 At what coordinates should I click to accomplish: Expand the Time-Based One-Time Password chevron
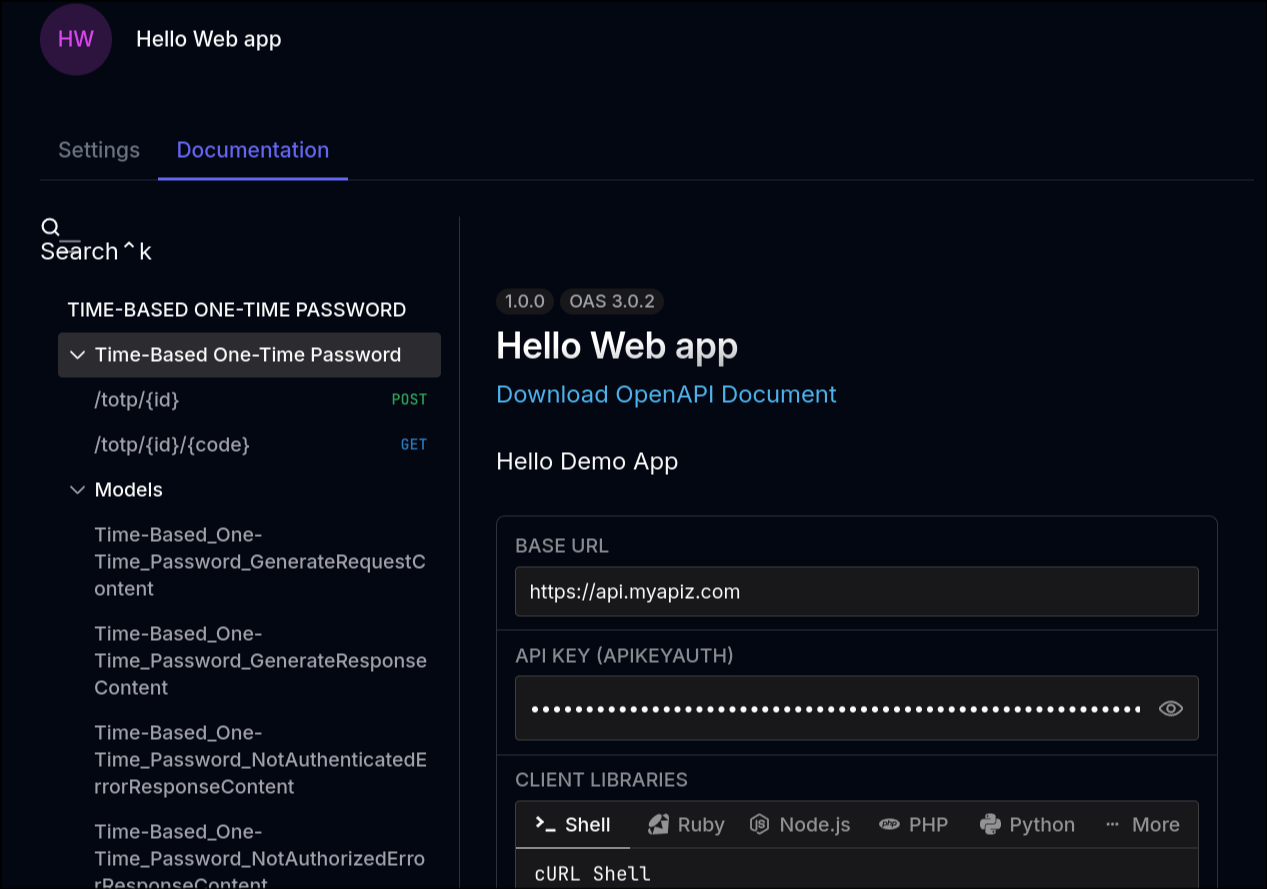(77, 354)
